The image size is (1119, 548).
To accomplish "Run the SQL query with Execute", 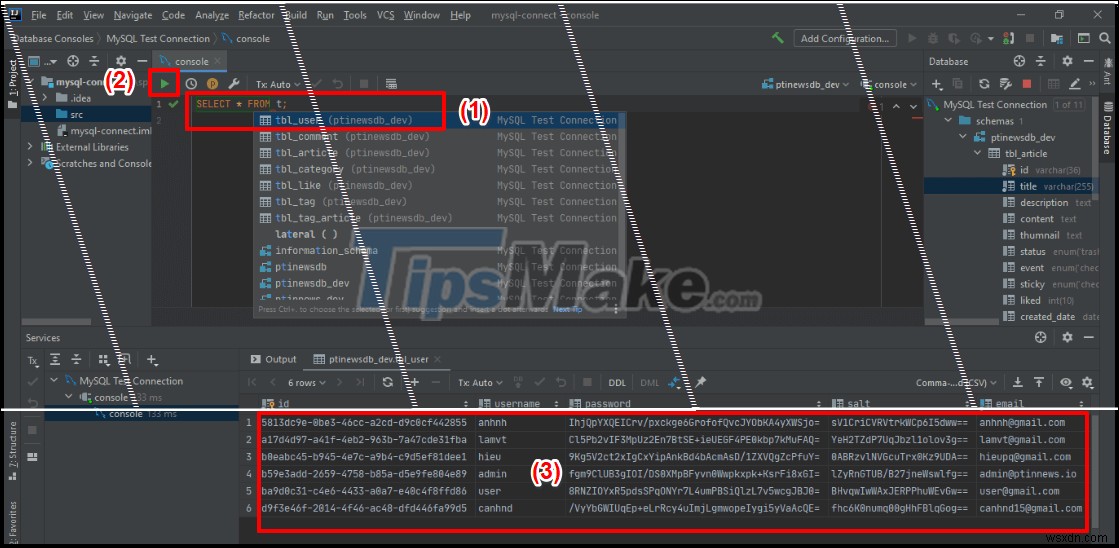I will [x=165, y=84].
